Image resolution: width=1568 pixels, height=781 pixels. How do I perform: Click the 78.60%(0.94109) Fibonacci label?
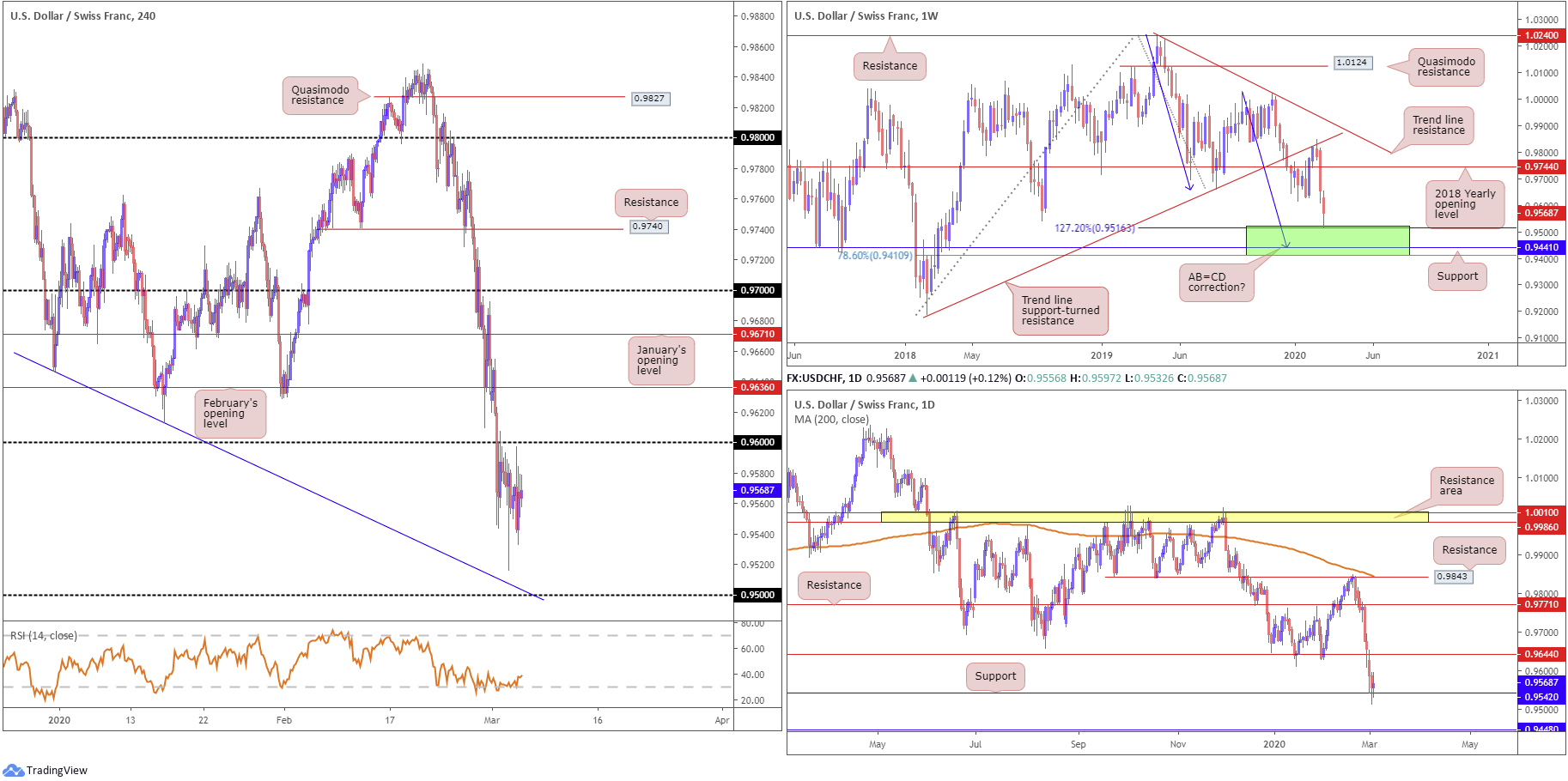click(x=875, y=256)
